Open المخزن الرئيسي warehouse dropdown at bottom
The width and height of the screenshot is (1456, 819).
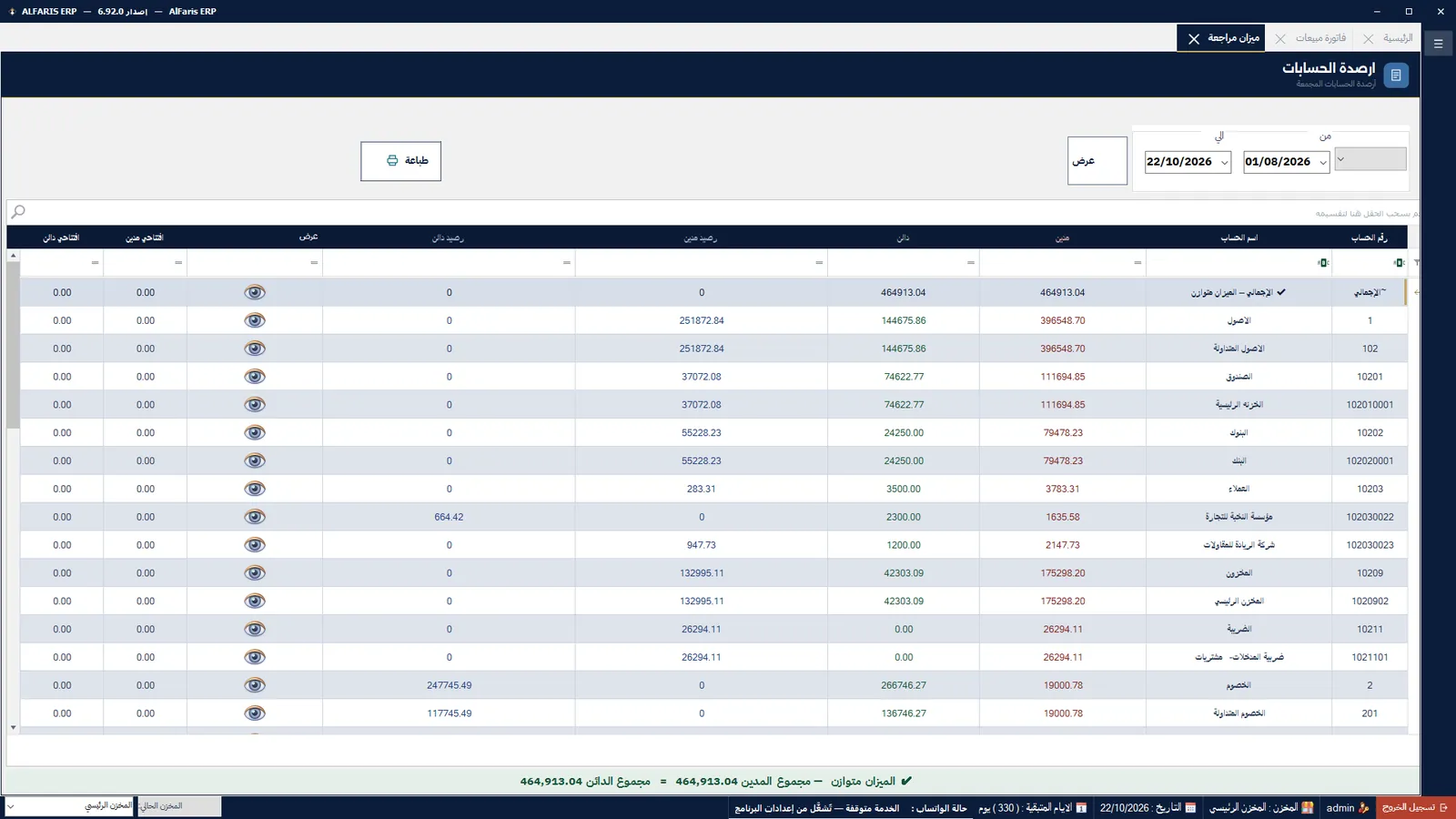11,806
